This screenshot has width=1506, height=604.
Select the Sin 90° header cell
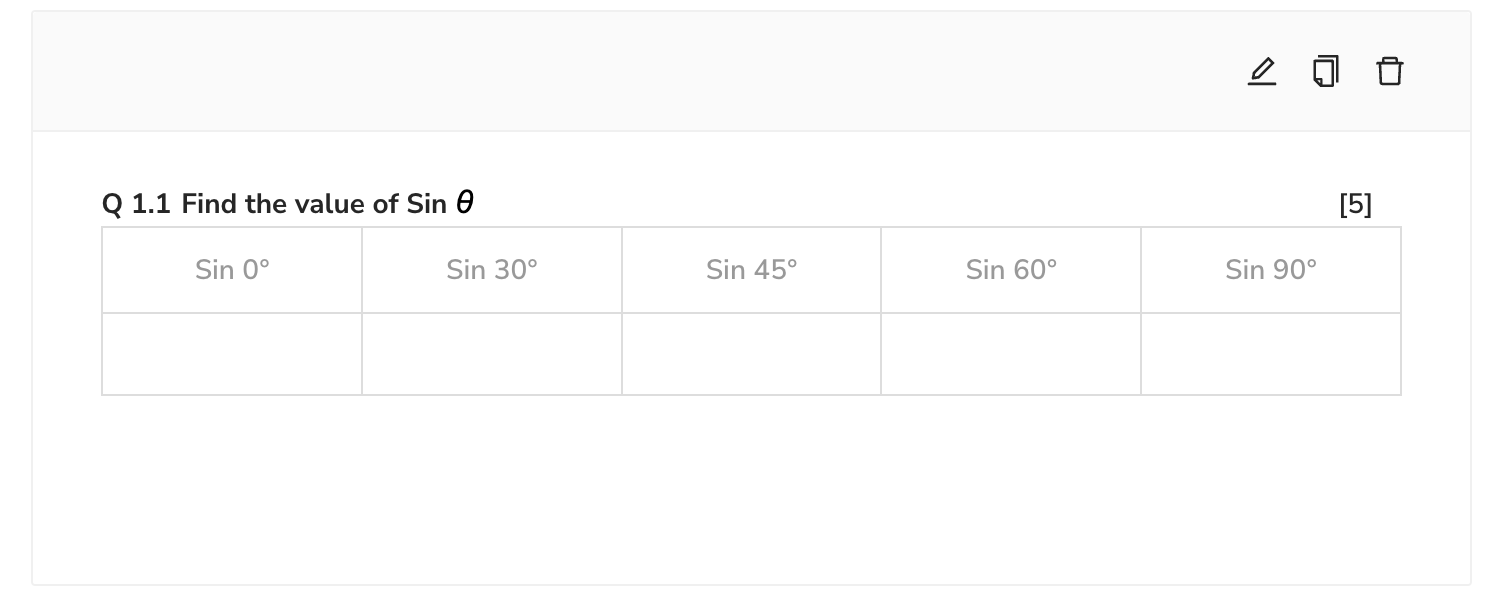click(x=1271, y=270)
